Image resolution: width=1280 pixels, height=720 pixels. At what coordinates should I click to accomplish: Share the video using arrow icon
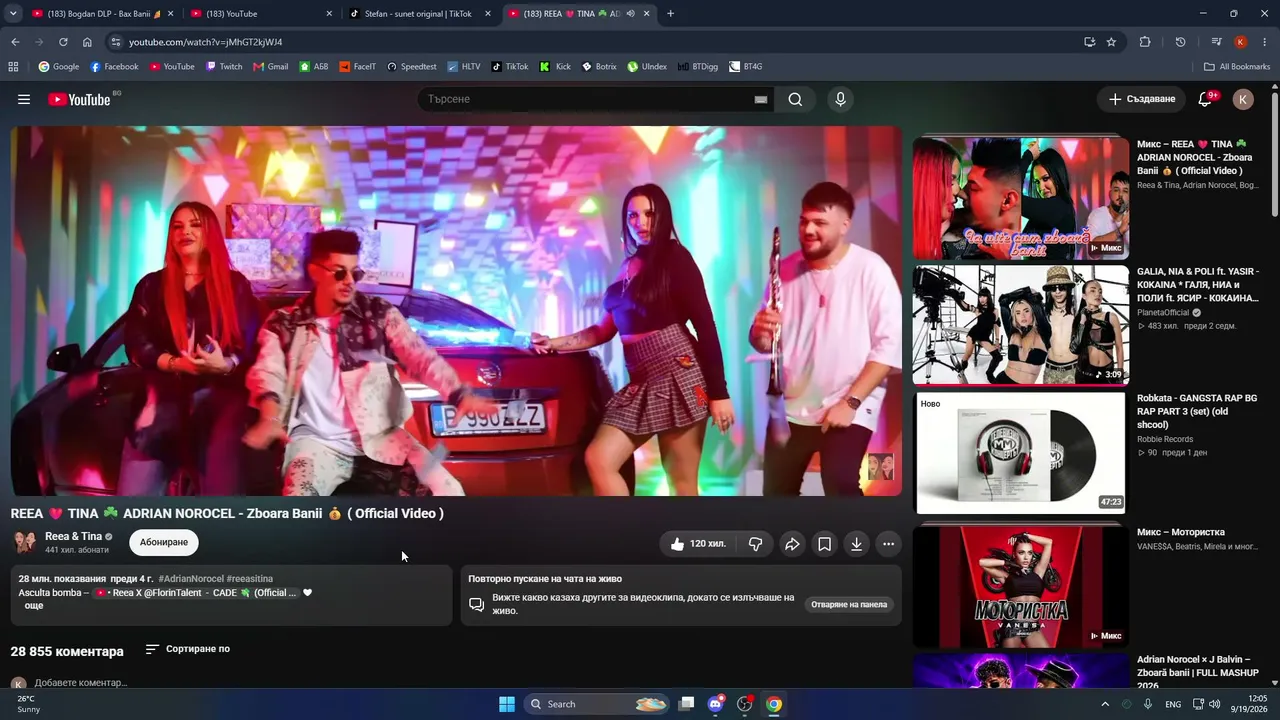[792, 544]
